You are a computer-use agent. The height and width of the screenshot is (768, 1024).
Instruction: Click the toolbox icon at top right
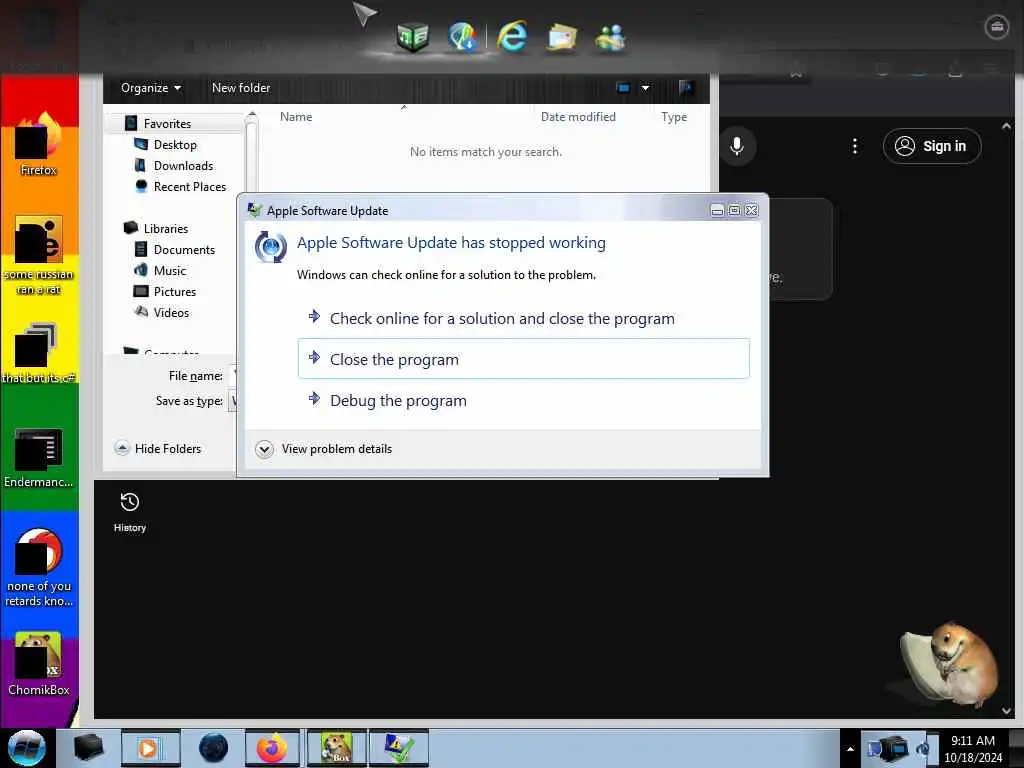coord(997,27)
